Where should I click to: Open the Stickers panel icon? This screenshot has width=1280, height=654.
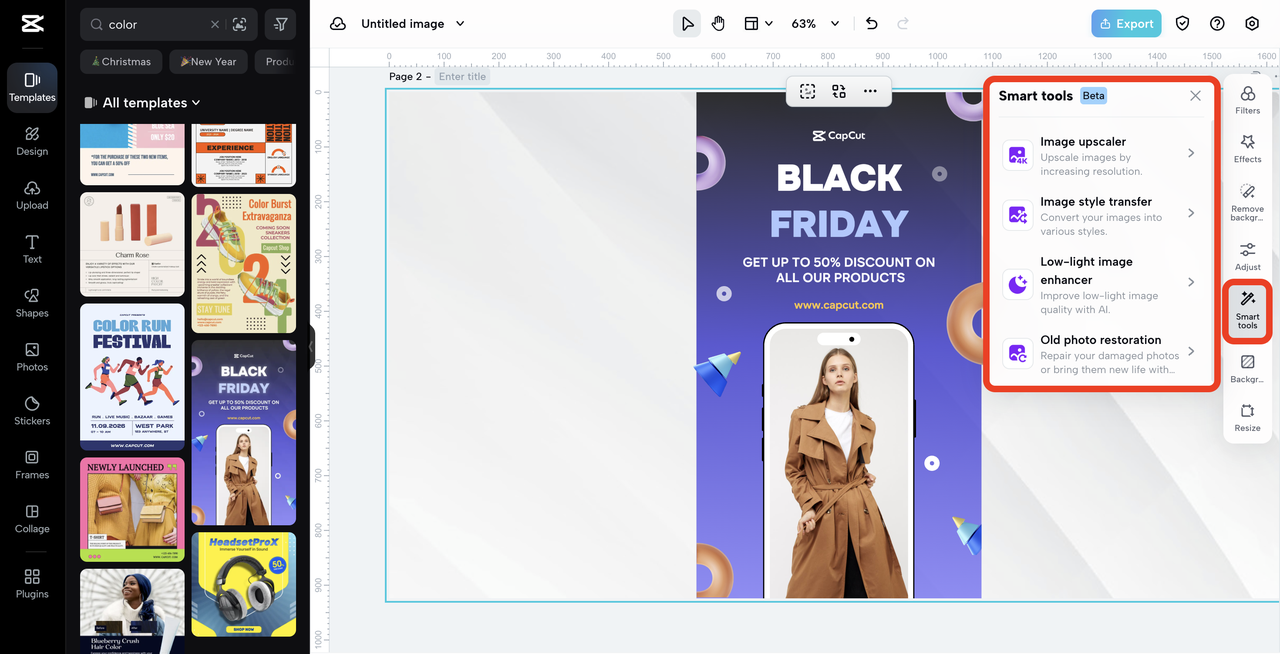[x=32, y=411]
